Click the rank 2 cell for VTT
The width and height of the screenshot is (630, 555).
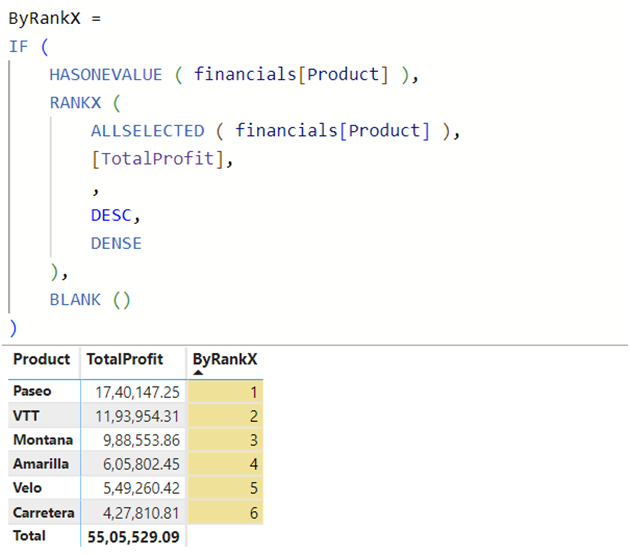[x=225, y=416]
